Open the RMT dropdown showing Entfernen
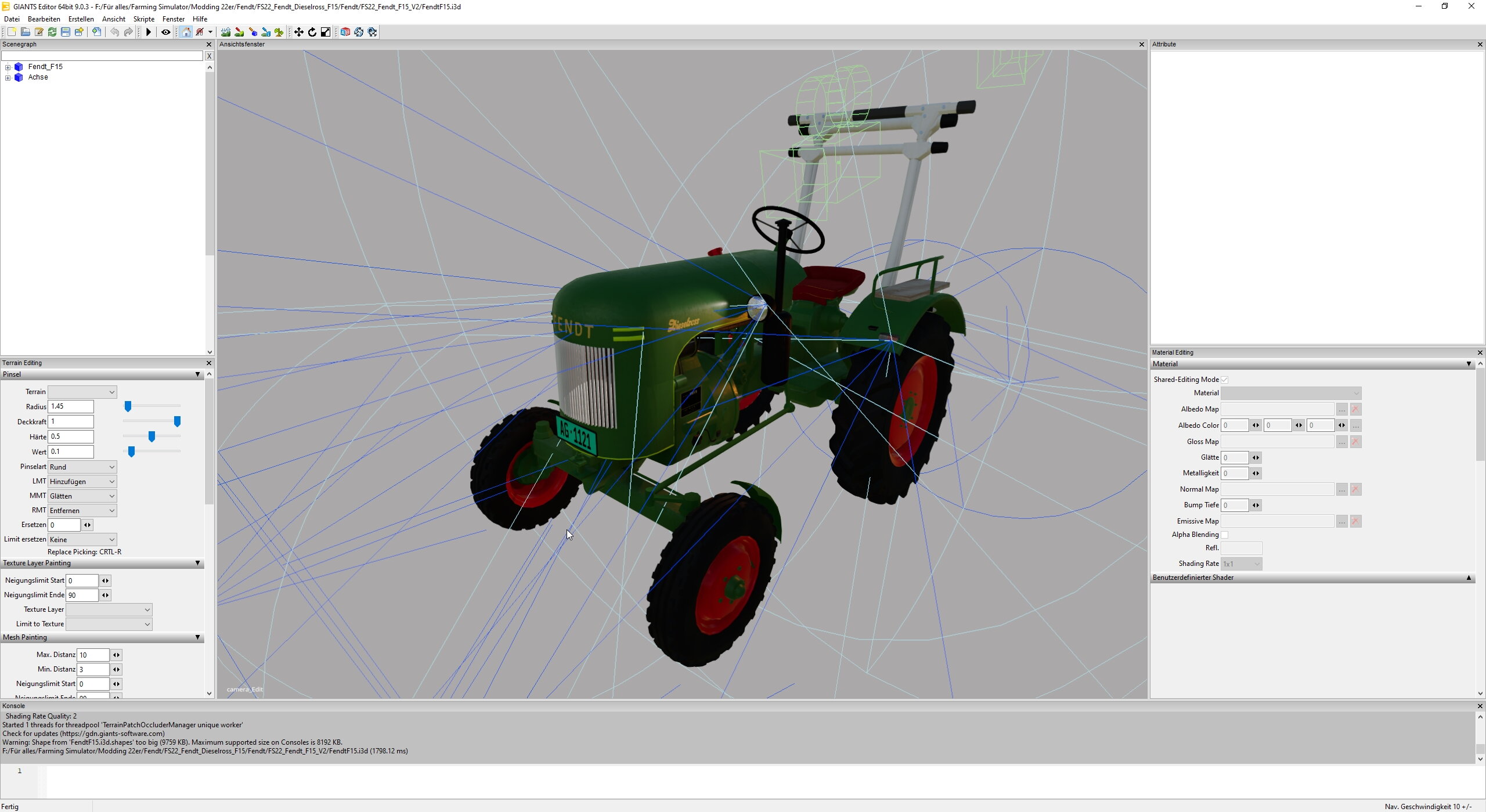1486x812 pixels. [x=82, y=511]
